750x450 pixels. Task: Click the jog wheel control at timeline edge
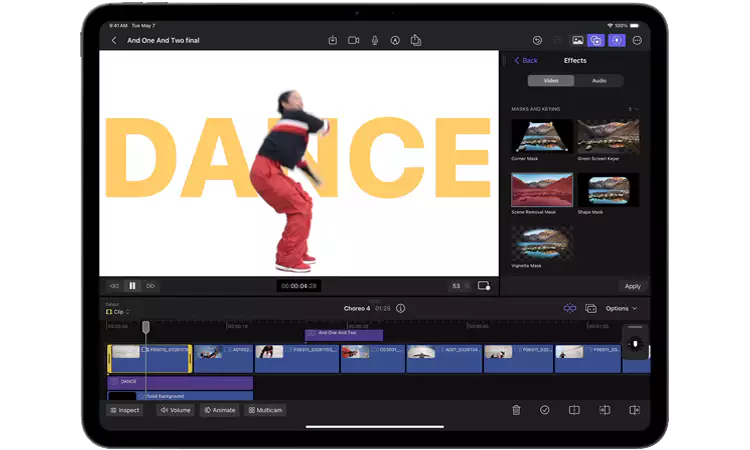(x=635, y=344)
